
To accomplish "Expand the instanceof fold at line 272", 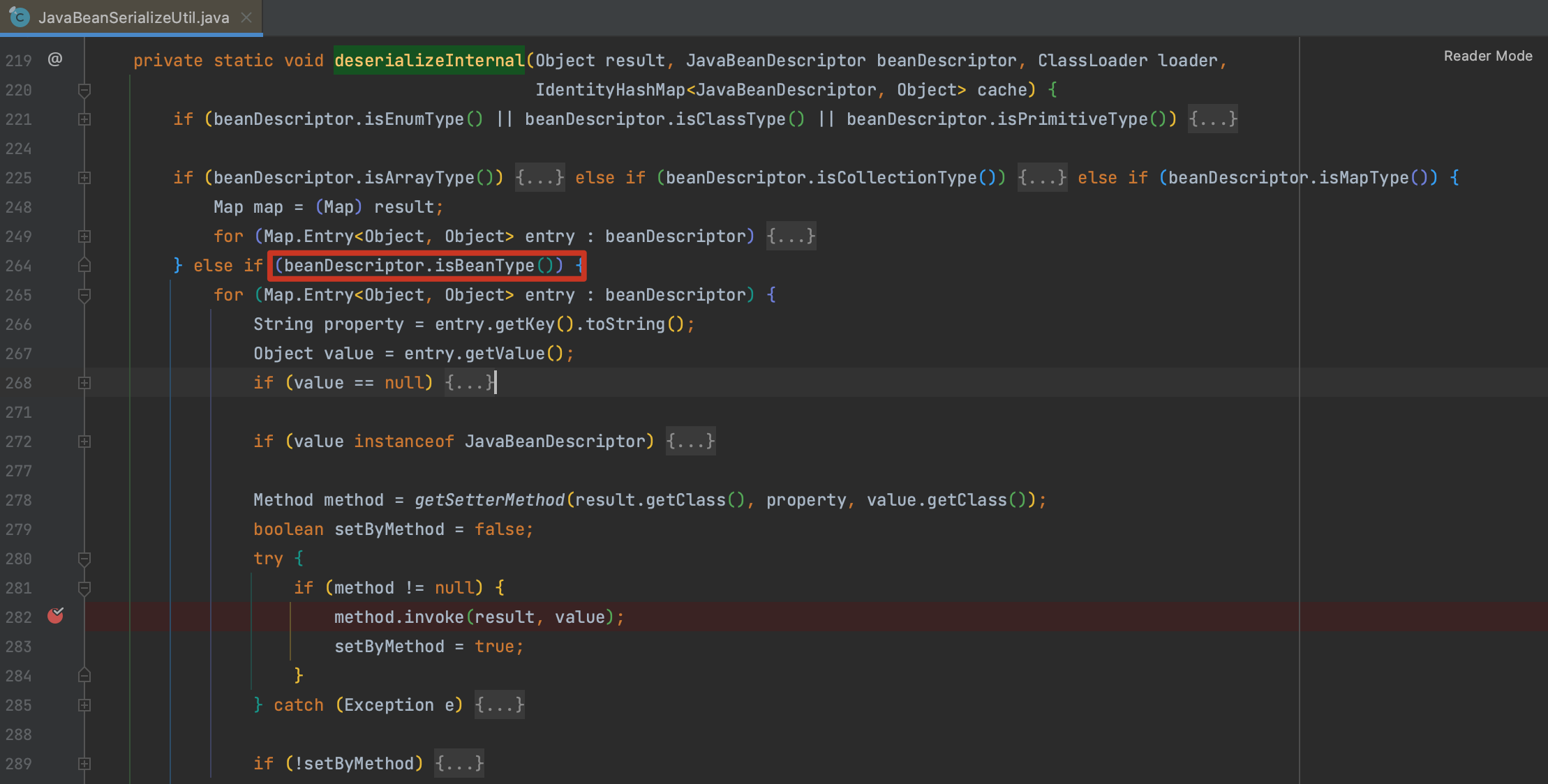I will [84, 442].
